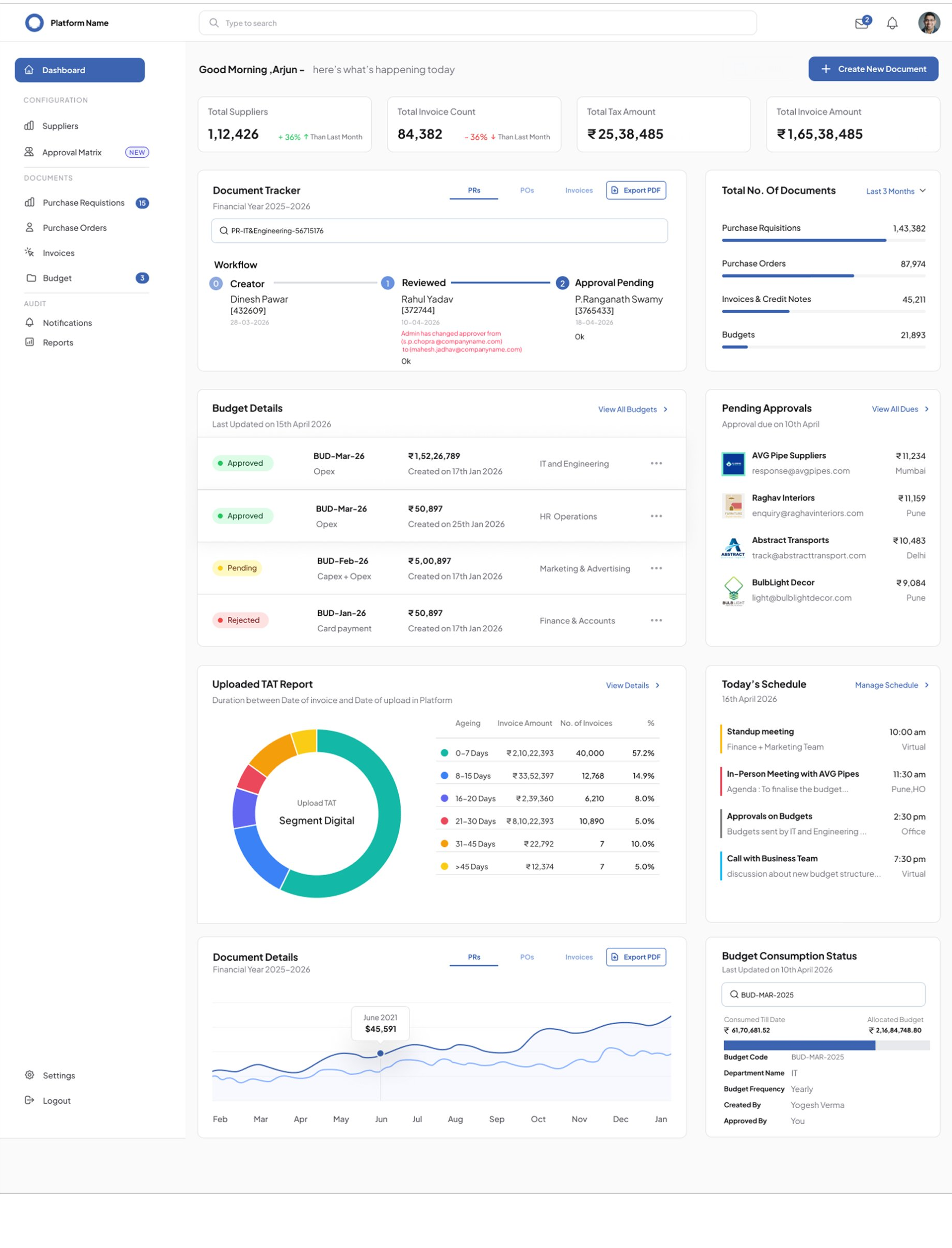Open three-dot menu for HR Operations budget
The height and width of the screenshot is (1248, 952).
656,516
